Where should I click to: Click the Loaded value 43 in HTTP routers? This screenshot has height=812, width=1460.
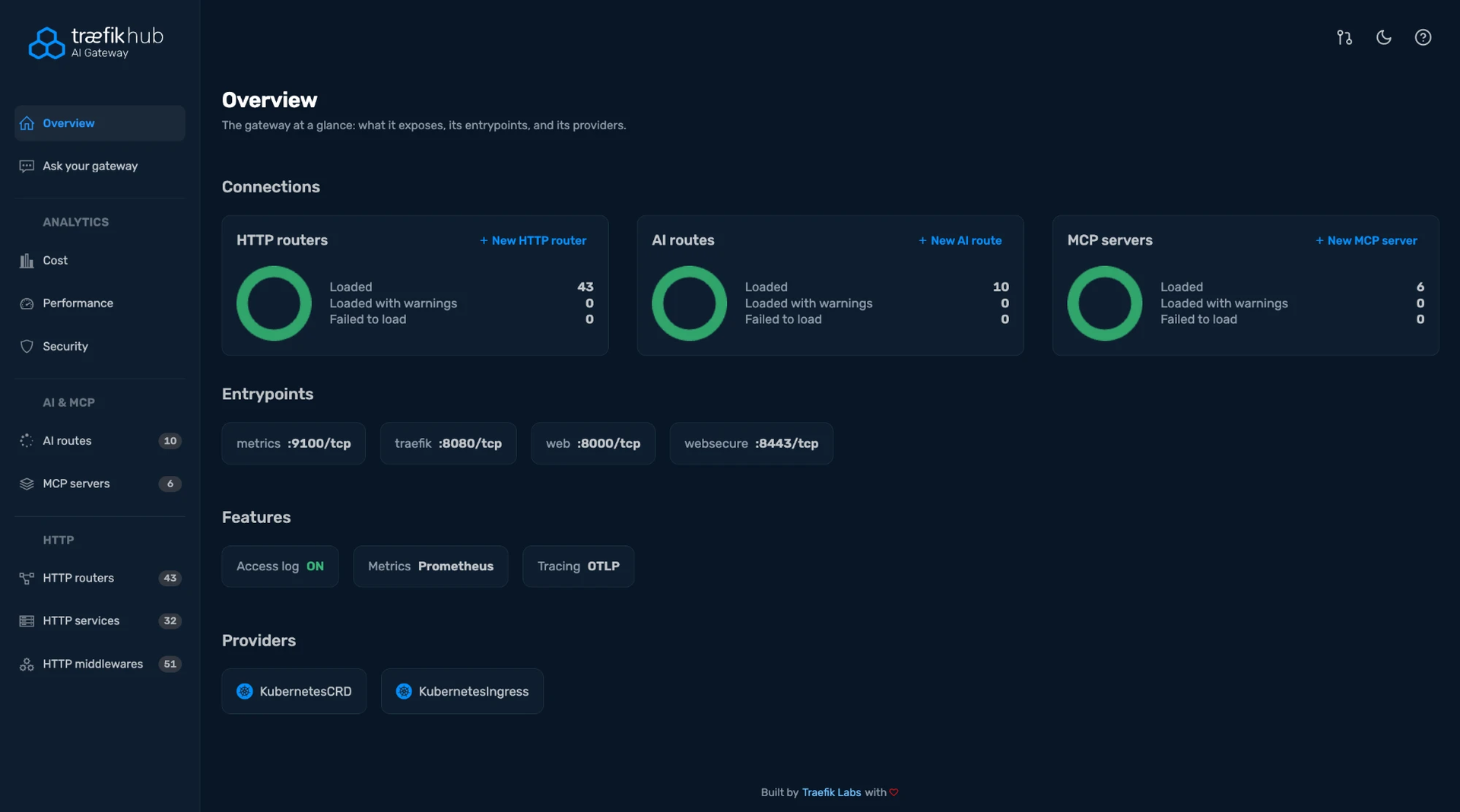coord(586,287)
